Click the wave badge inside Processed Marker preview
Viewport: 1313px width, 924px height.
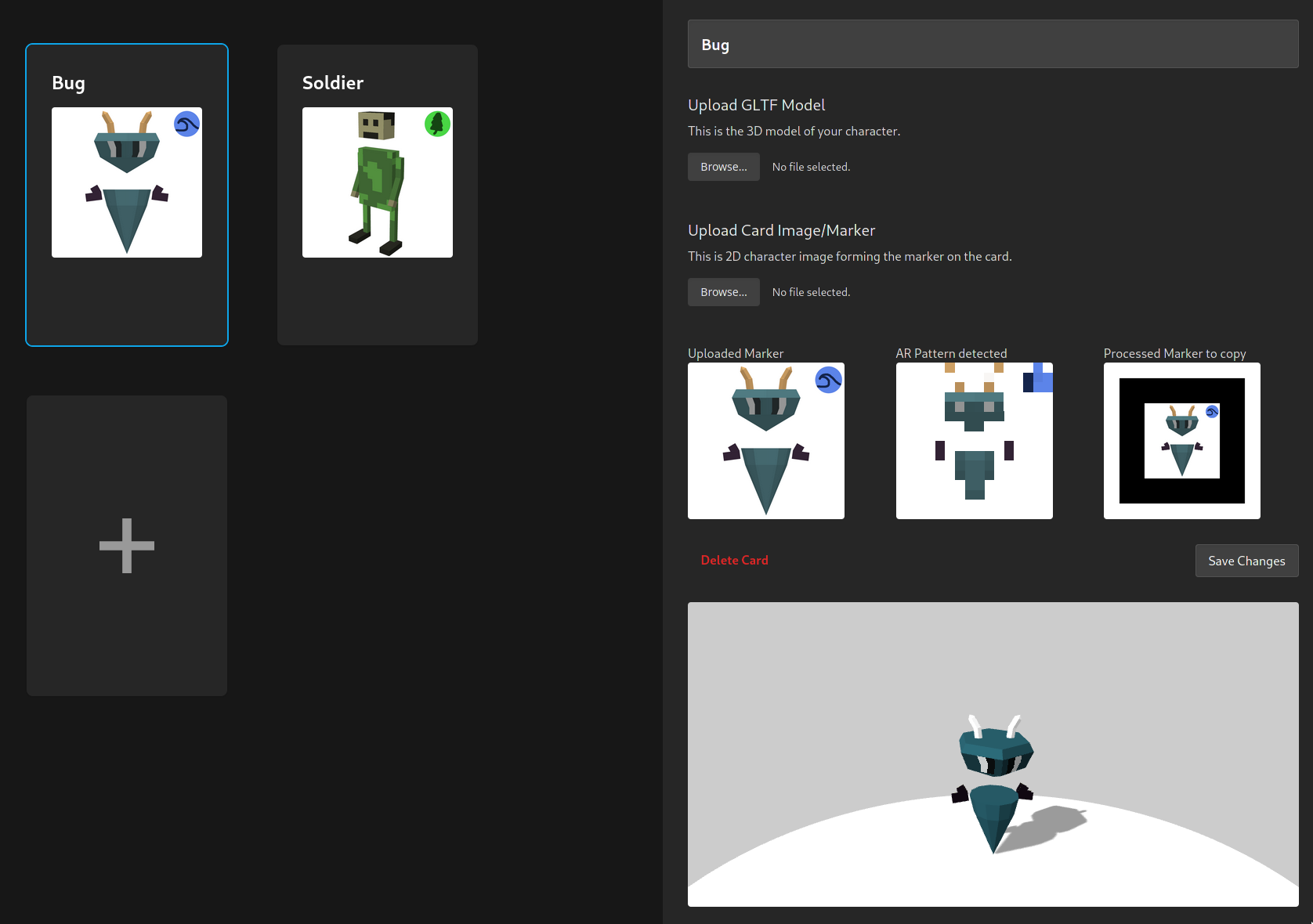(x=1211, y=411)
